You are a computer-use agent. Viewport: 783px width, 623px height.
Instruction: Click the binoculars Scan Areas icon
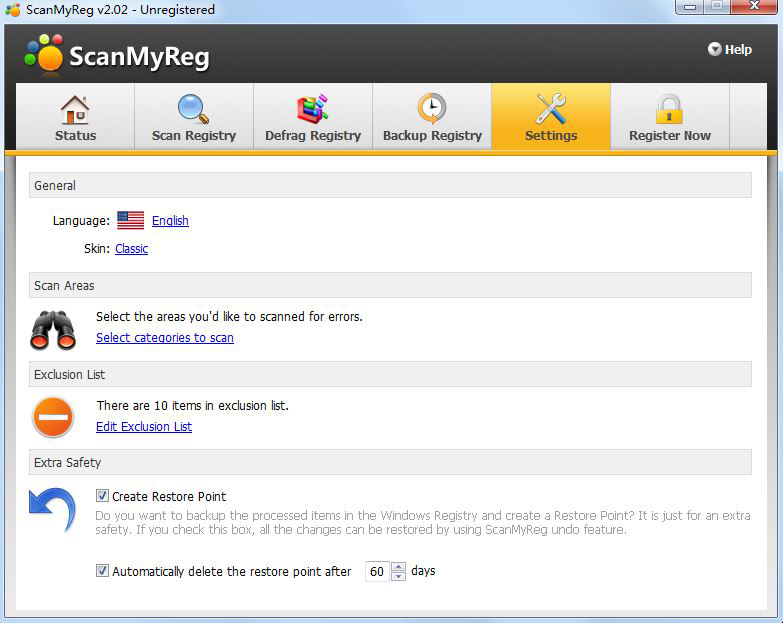[x=53, y=329]
